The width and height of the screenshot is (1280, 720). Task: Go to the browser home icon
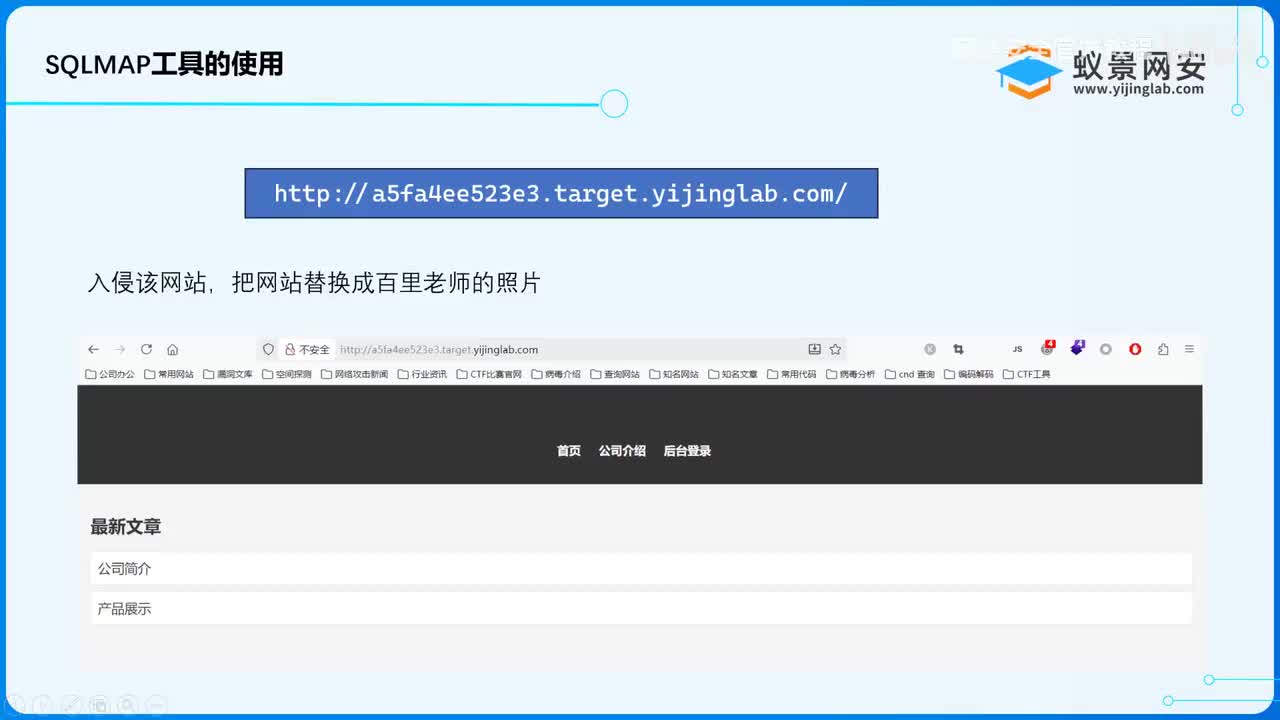[x=172, y=349]
